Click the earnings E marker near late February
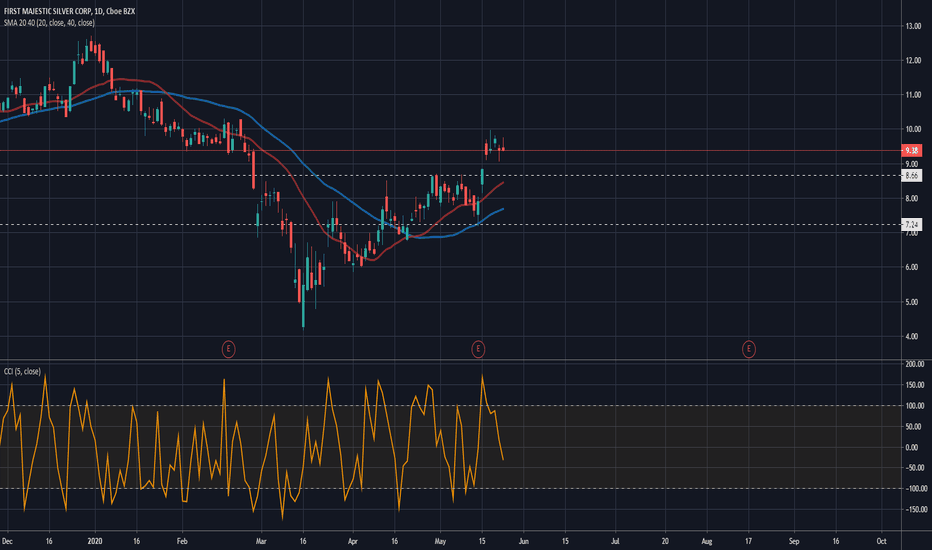Viewport: 932px width, 550px height. tap(228, 349)
